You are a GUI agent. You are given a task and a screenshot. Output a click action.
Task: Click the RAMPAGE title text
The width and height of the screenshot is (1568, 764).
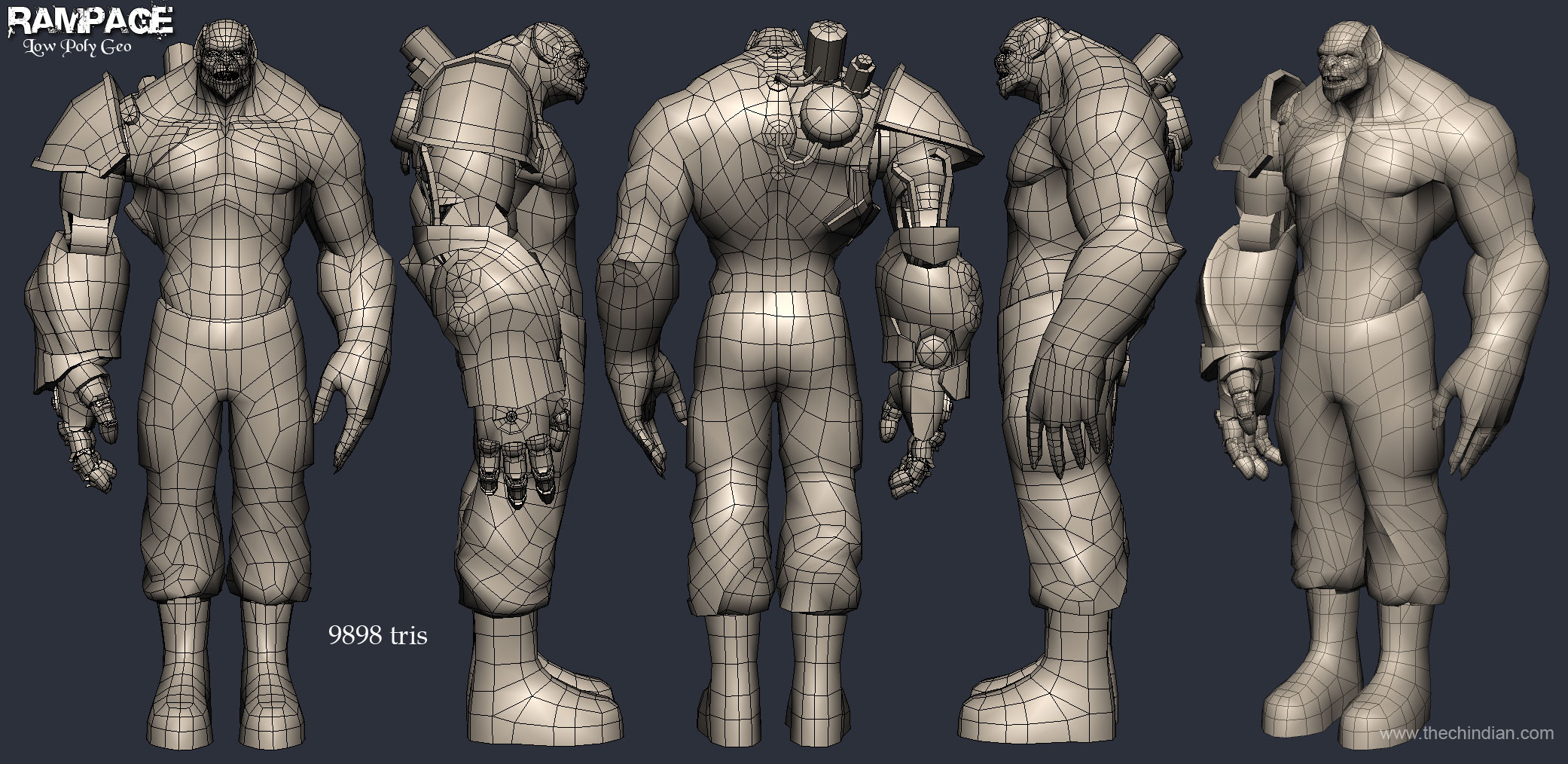pyautogui.click(x=90, y=20)
